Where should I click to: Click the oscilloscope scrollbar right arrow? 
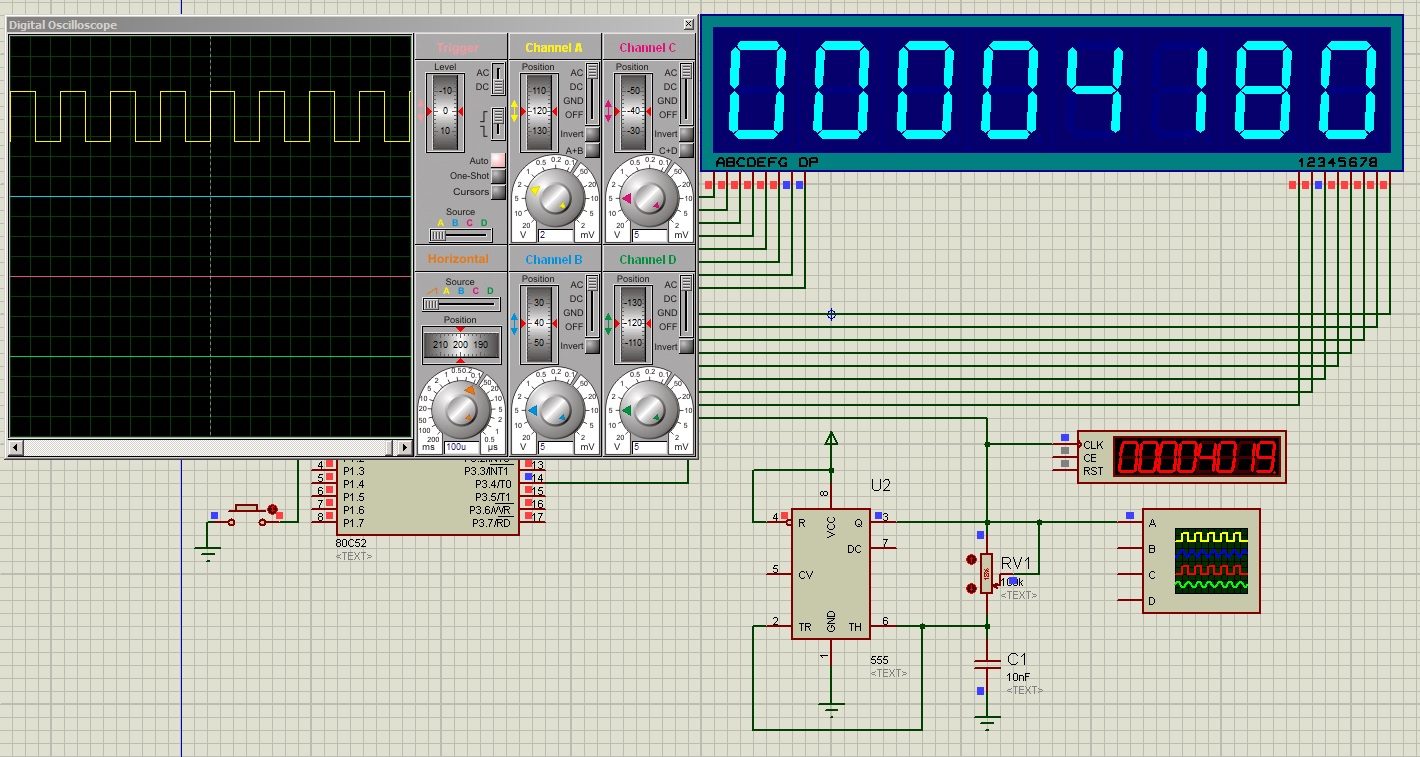pyautogui.click(x=404, y=447)
